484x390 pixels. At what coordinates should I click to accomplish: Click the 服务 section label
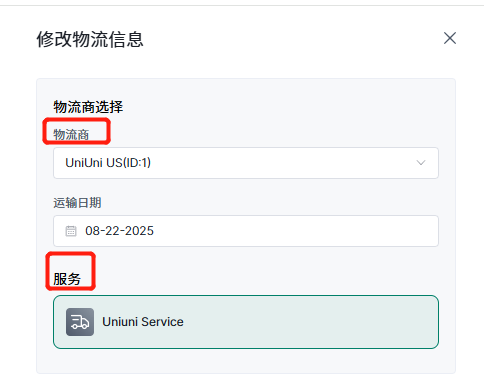(67, 279)
